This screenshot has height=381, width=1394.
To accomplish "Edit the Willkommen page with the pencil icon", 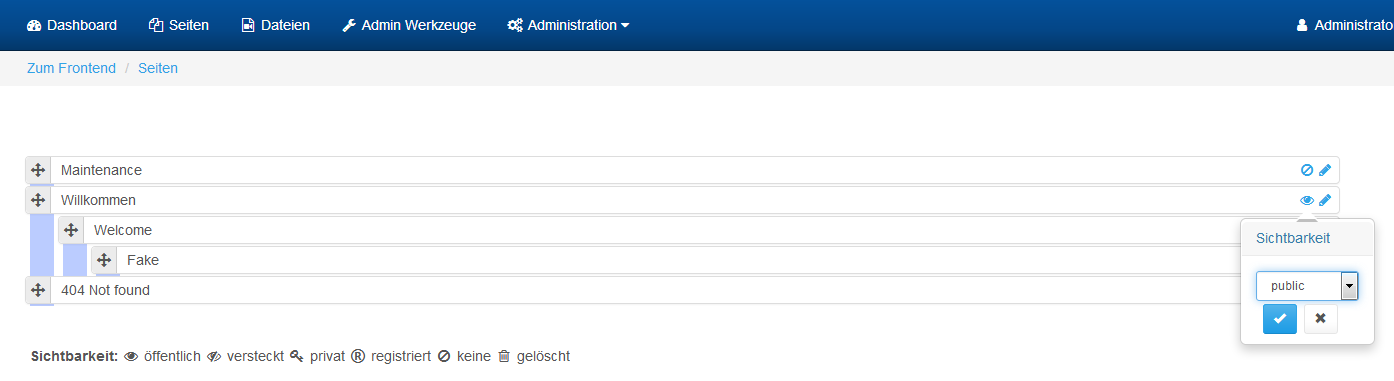I will tap(1325, 200).
